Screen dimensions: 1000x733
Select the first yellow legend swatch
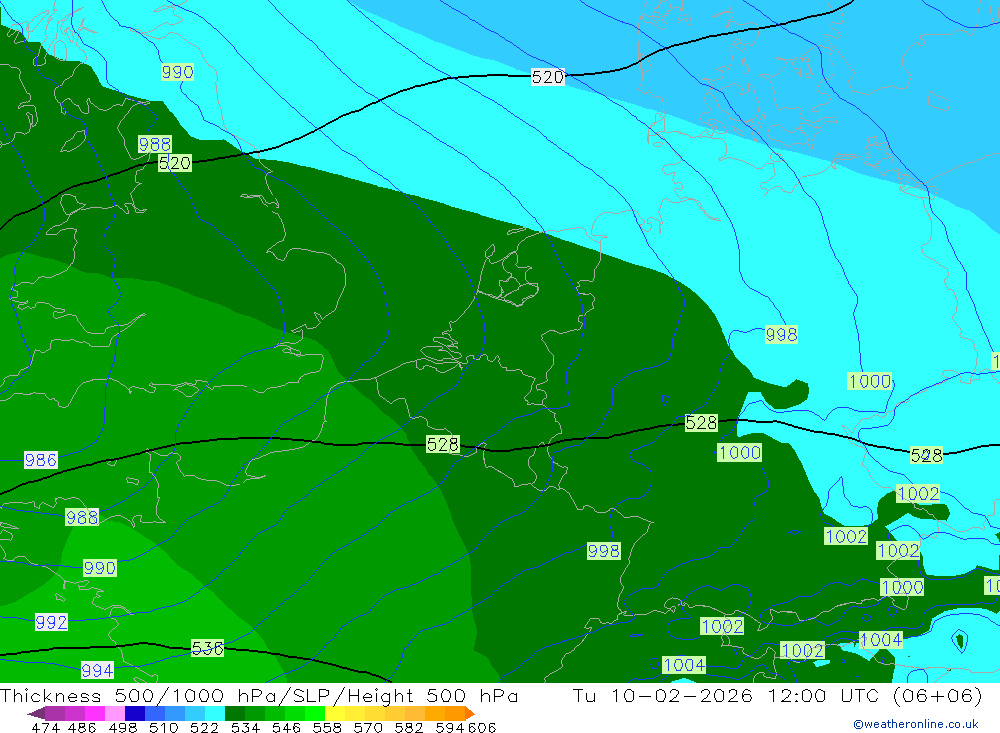[x=335, y=713]
